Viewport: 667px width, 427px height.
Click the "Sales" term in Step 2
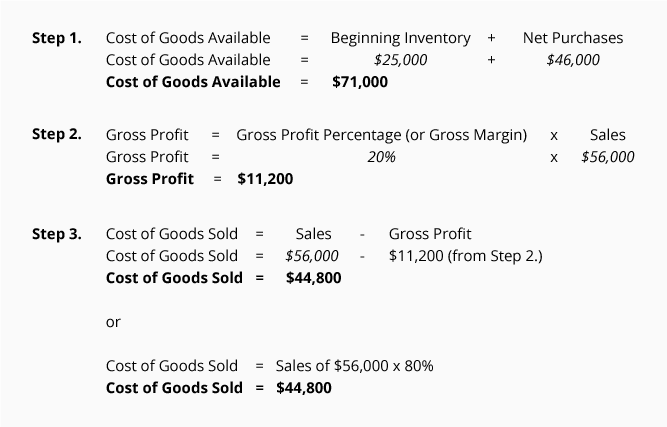pos(607,135)
